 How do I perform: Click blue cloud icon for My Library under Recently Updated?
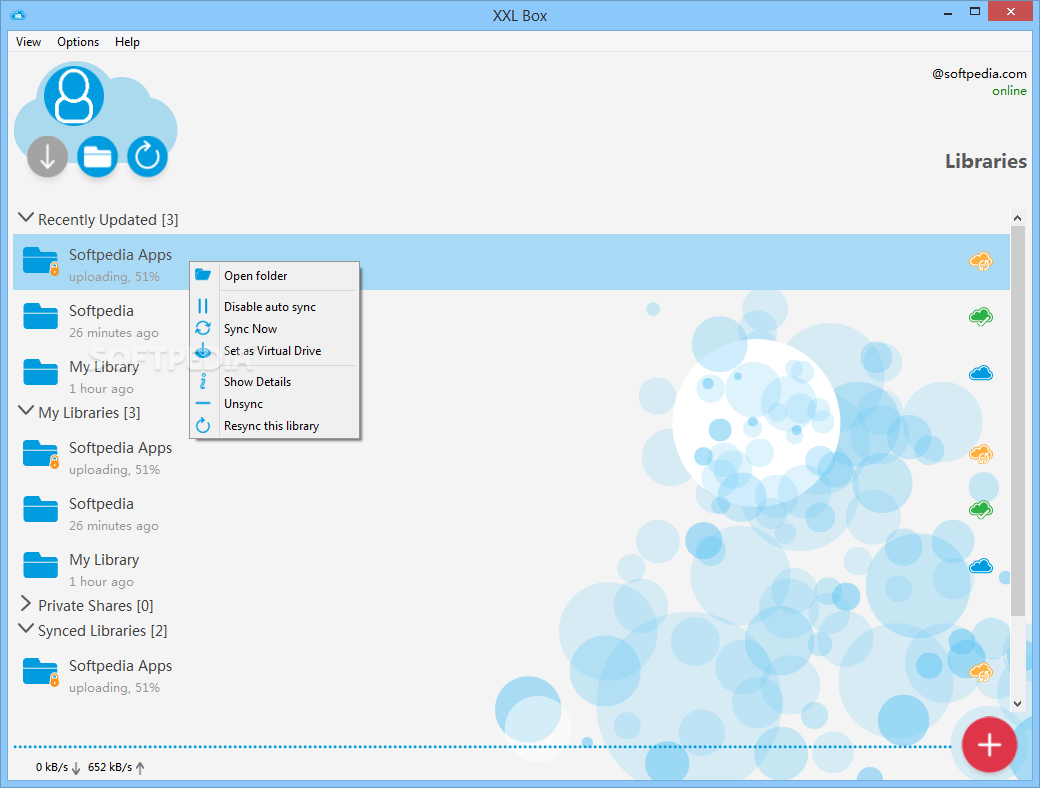[981, 373]
